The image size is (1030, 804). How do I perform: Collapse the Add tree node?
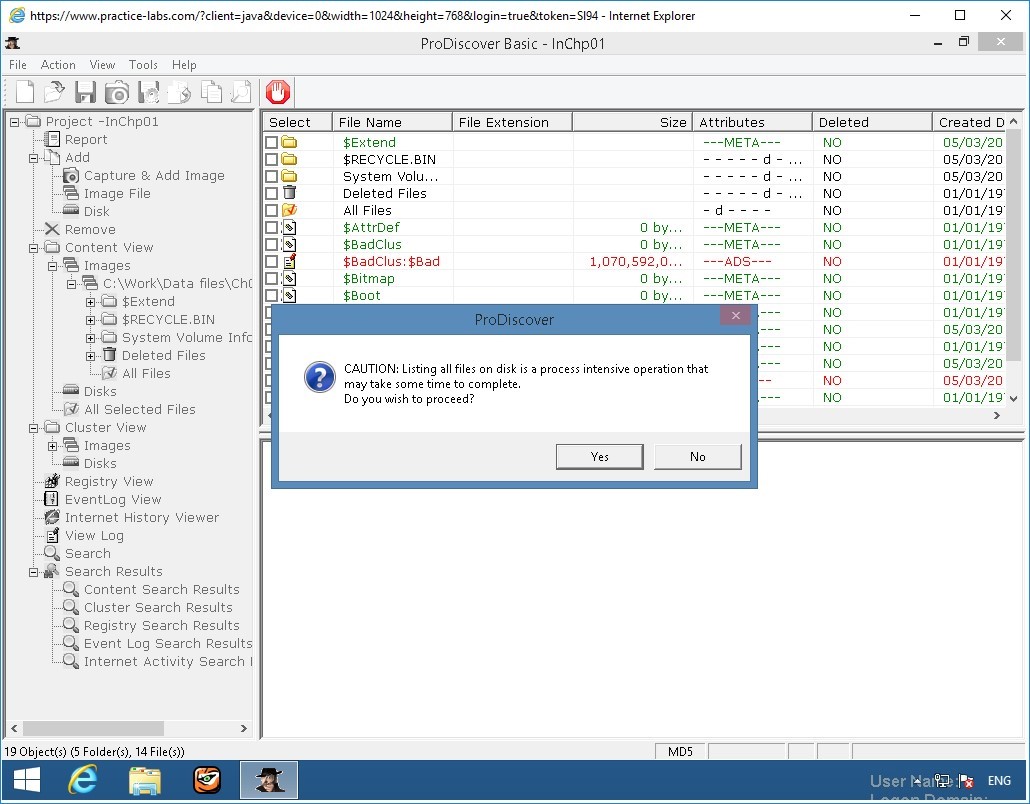point(34,158)
